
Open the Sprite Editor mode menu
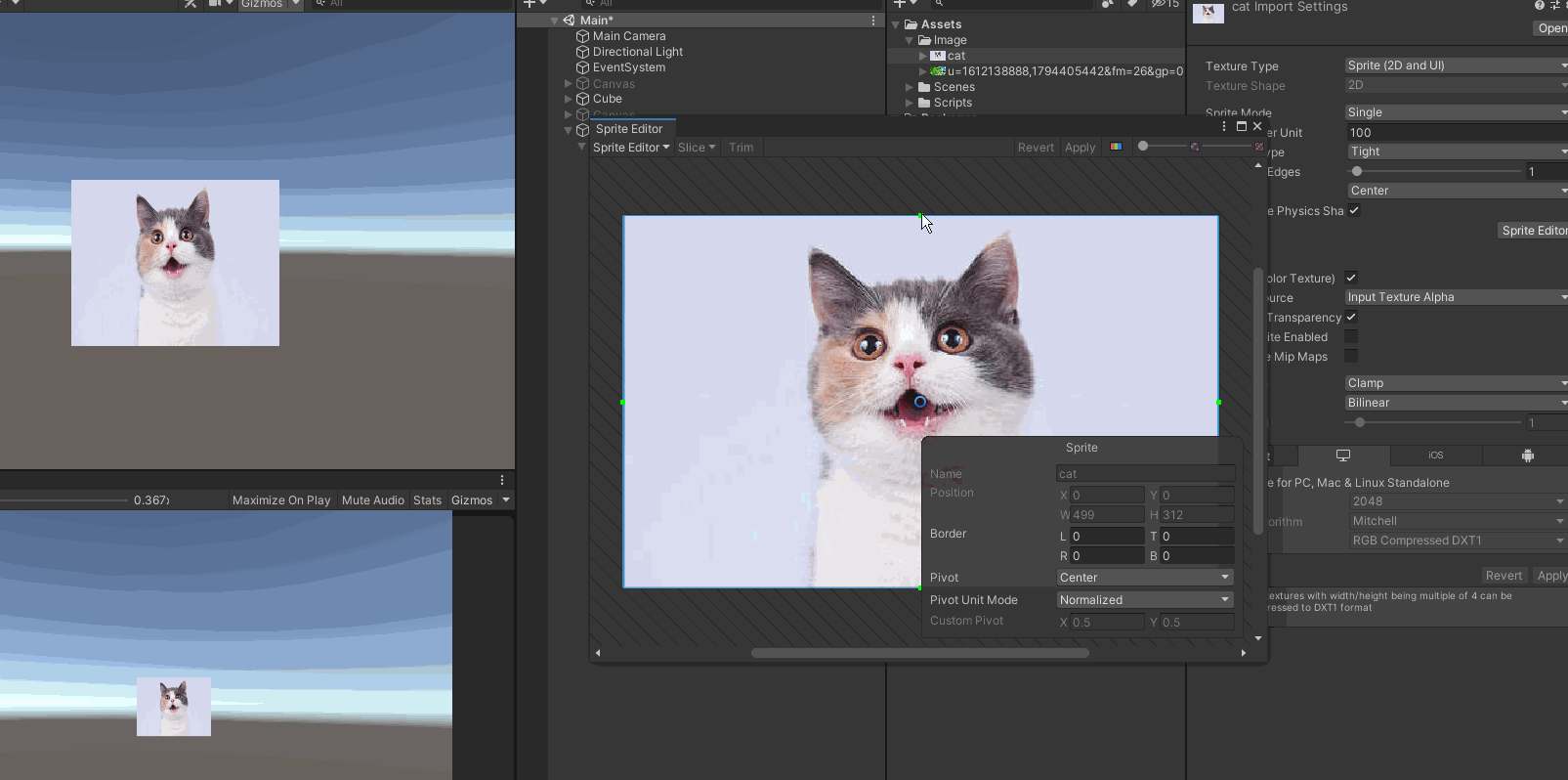631,148
